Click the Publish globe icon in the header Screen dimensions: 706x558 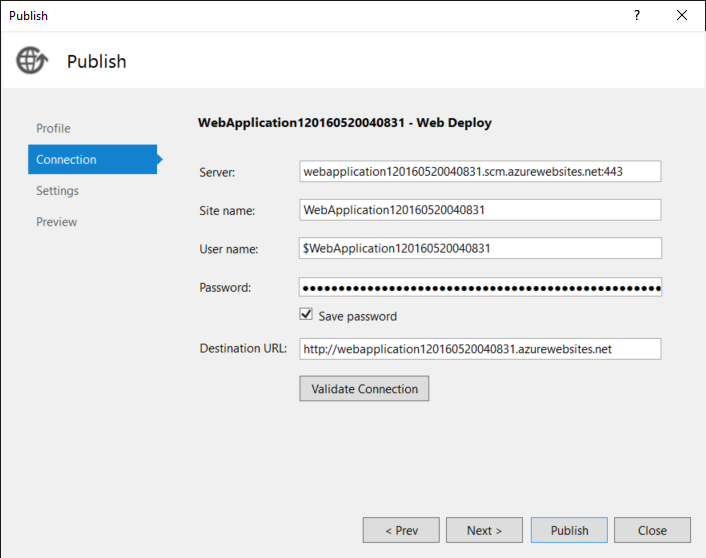[32, 60]
